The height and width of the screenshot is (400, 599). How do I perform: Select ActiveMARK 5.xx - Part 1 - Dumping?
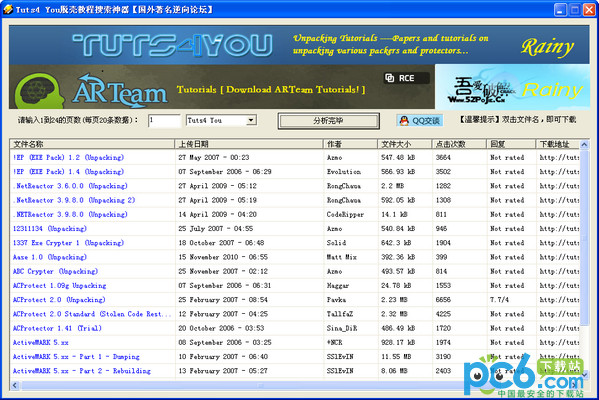click(x=76, y=357)
